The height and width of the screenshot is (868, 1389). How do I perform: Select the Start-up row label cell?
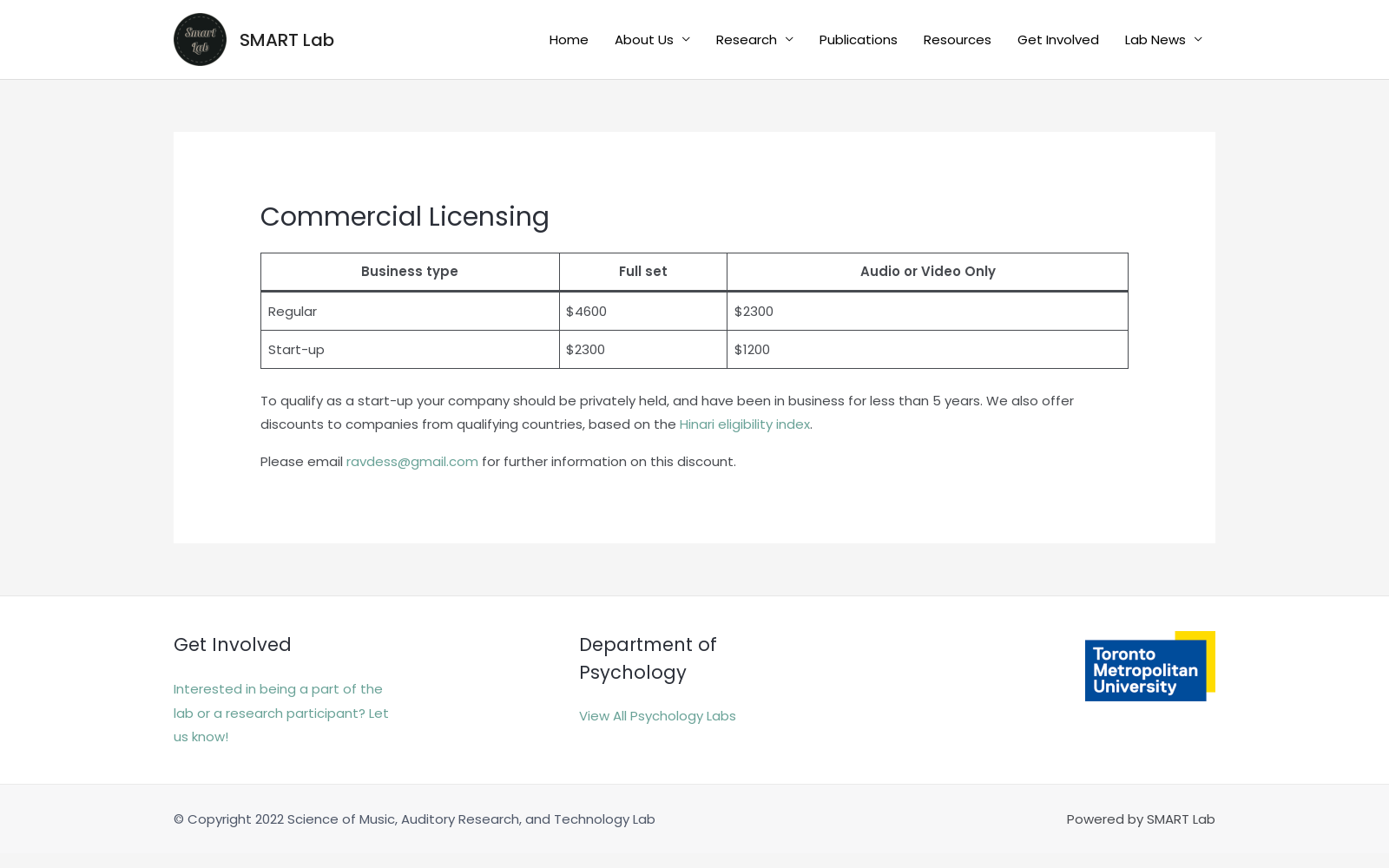click(410, 350)
